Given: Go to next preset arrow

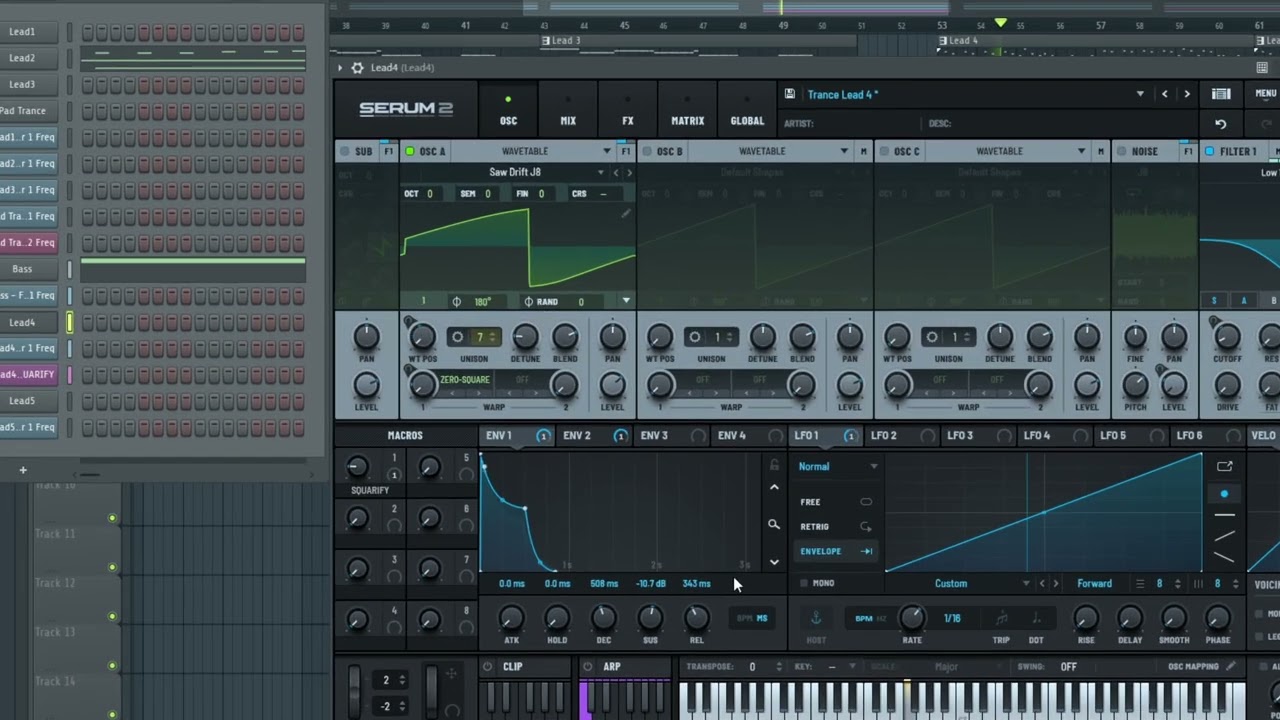Looking at the screenshot, I should [1187, 94].
